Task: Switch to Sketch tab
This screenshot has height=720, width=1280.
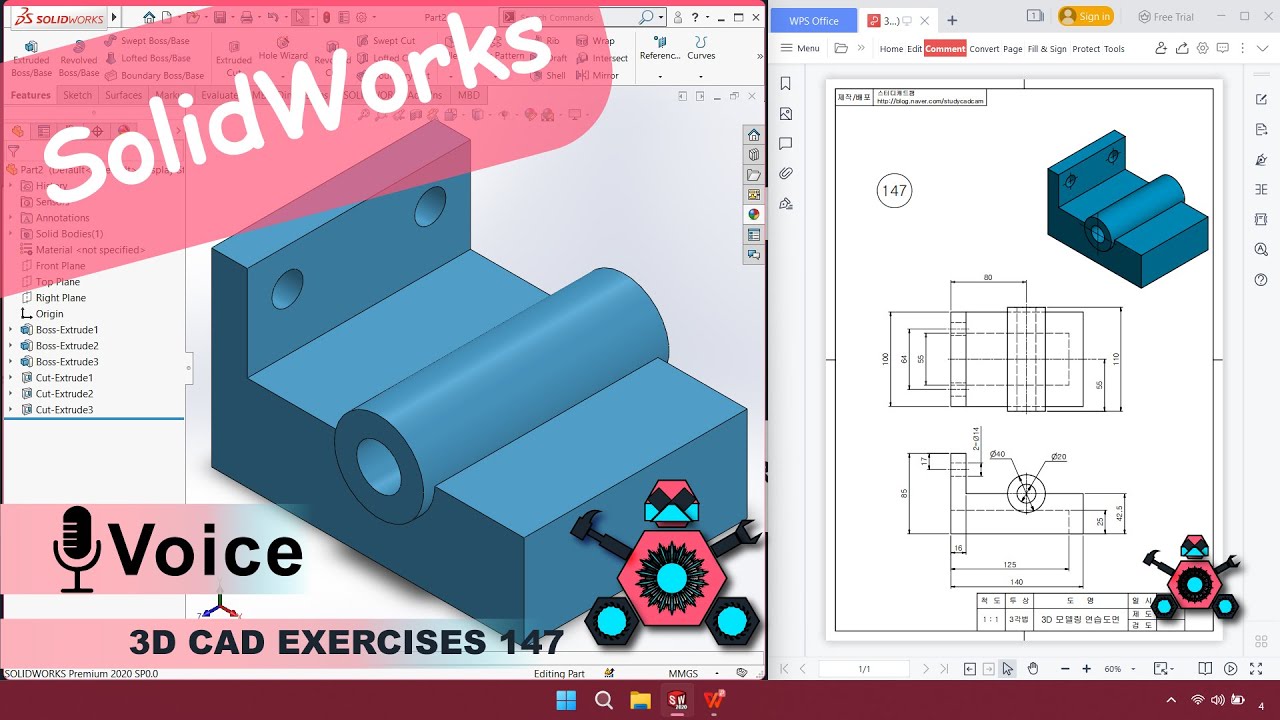Action: 77,95
